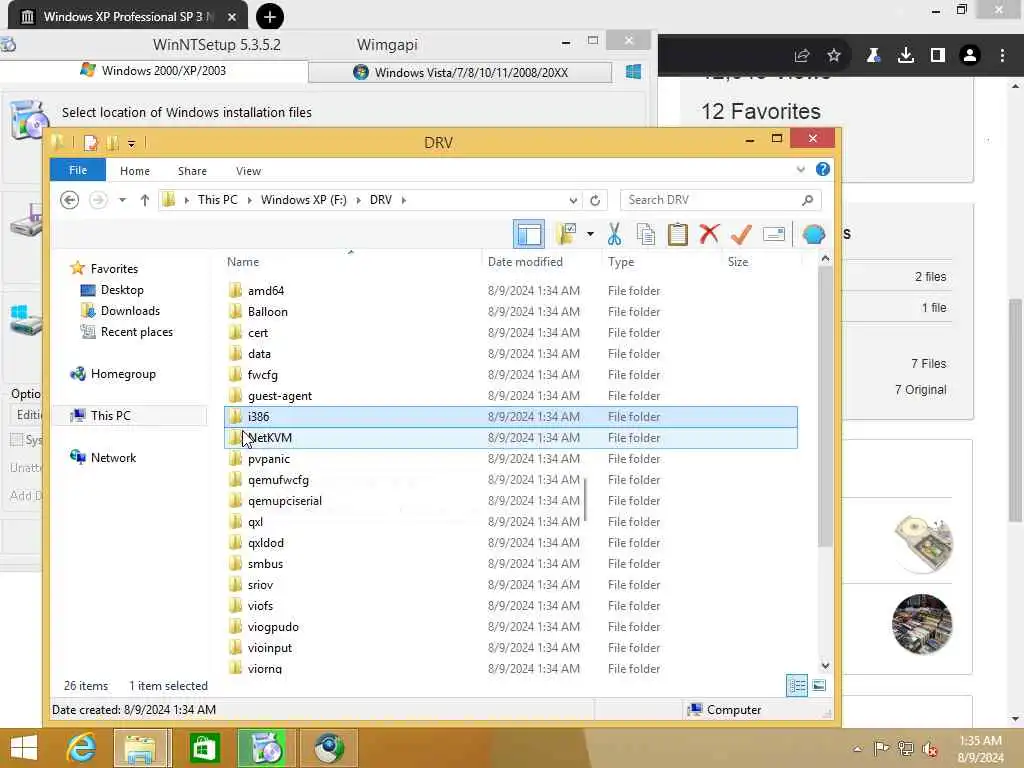Click the orange checkmark icon in DRV toolbar
This screenshot has height=768, width=1024.
pos(741,234)
